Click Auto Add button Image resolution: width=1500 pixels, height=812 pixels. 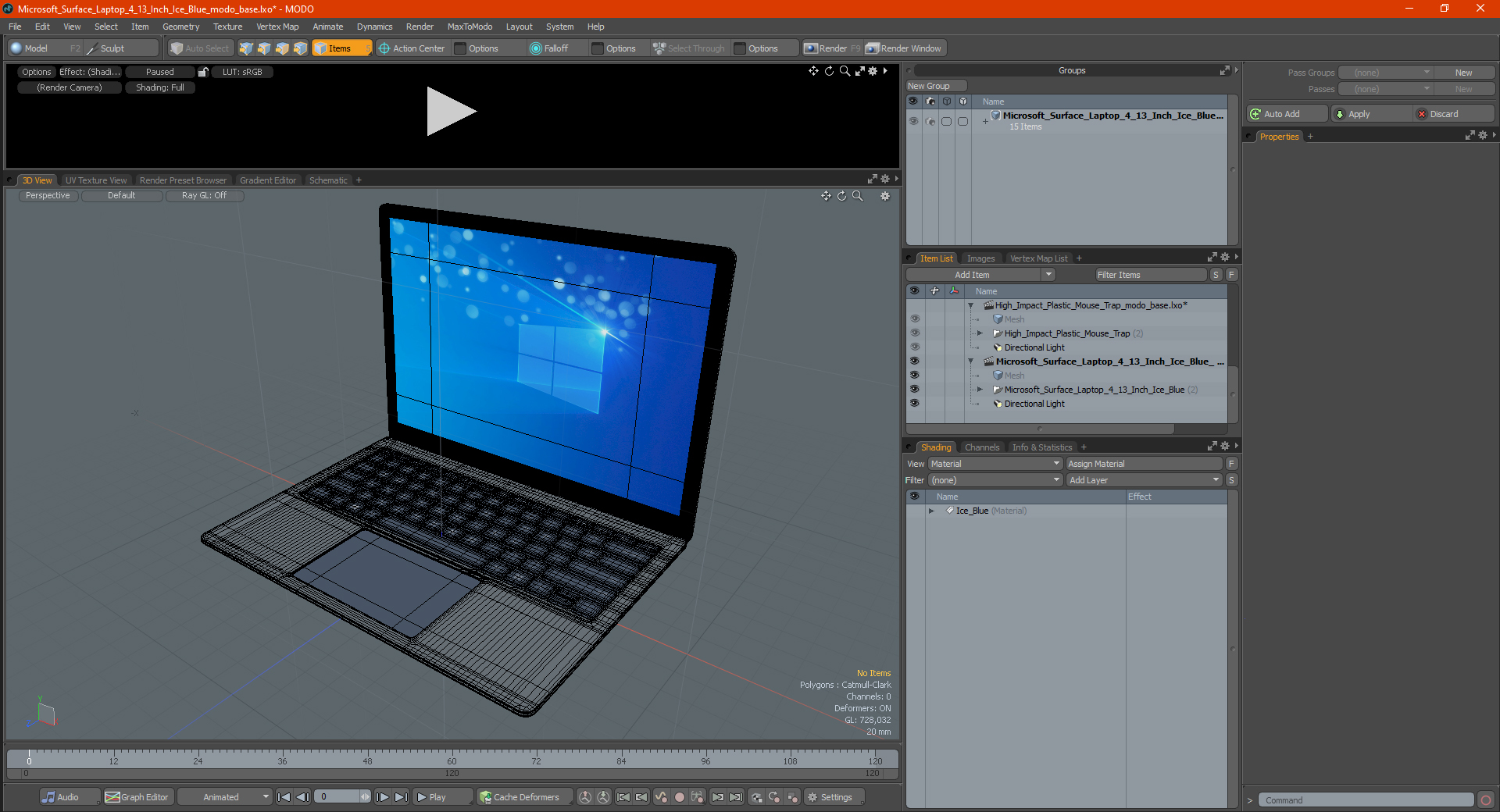(1287, 114)
